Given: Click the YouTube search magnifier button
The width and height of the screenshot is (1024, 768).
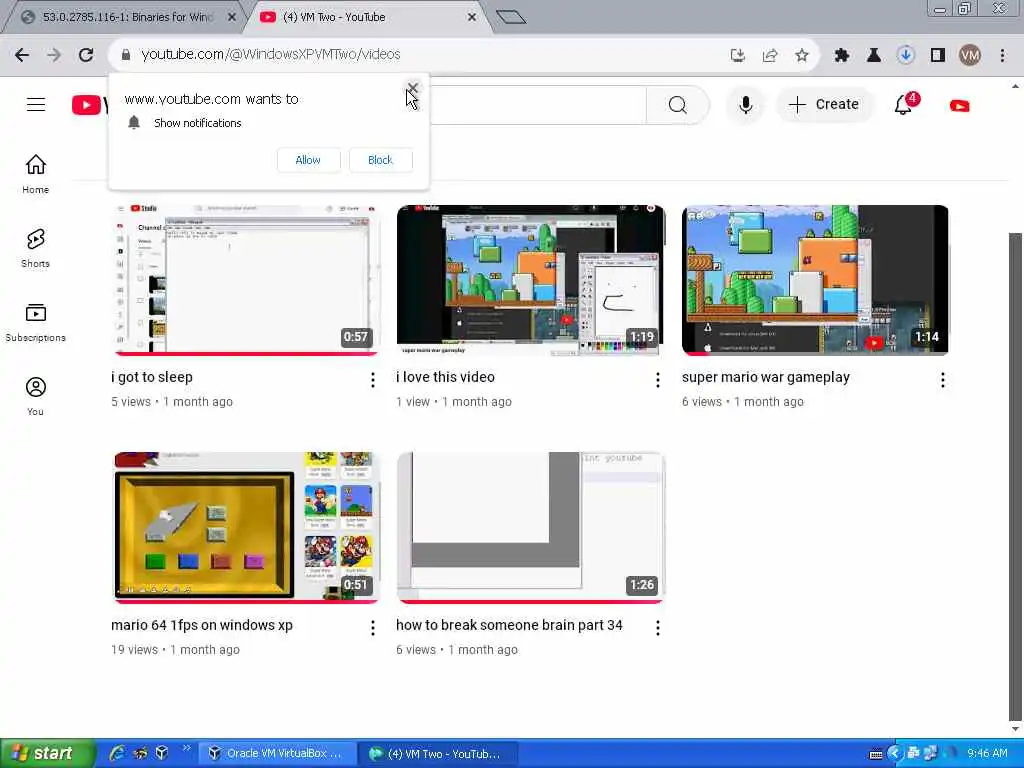Looking at the screenshot, I should point(677,104).
